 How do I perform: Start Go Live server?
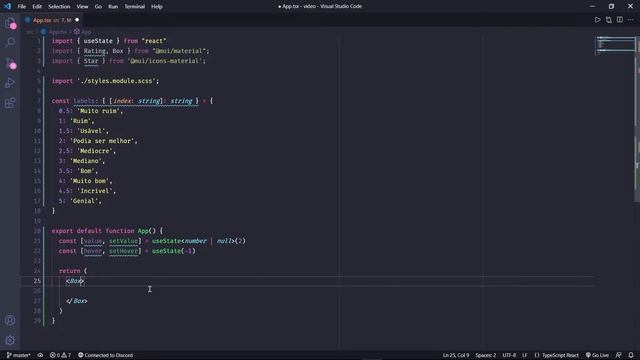coord(597,355)
